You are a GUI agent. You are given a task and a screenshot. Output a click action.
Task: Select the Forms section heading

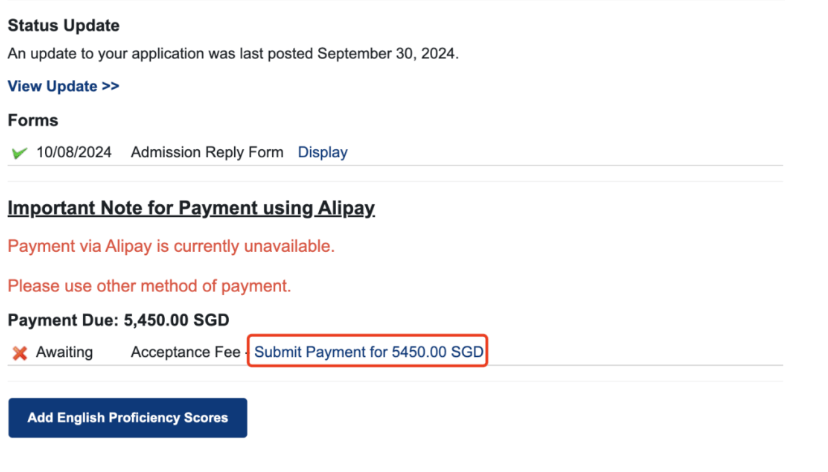33,120
